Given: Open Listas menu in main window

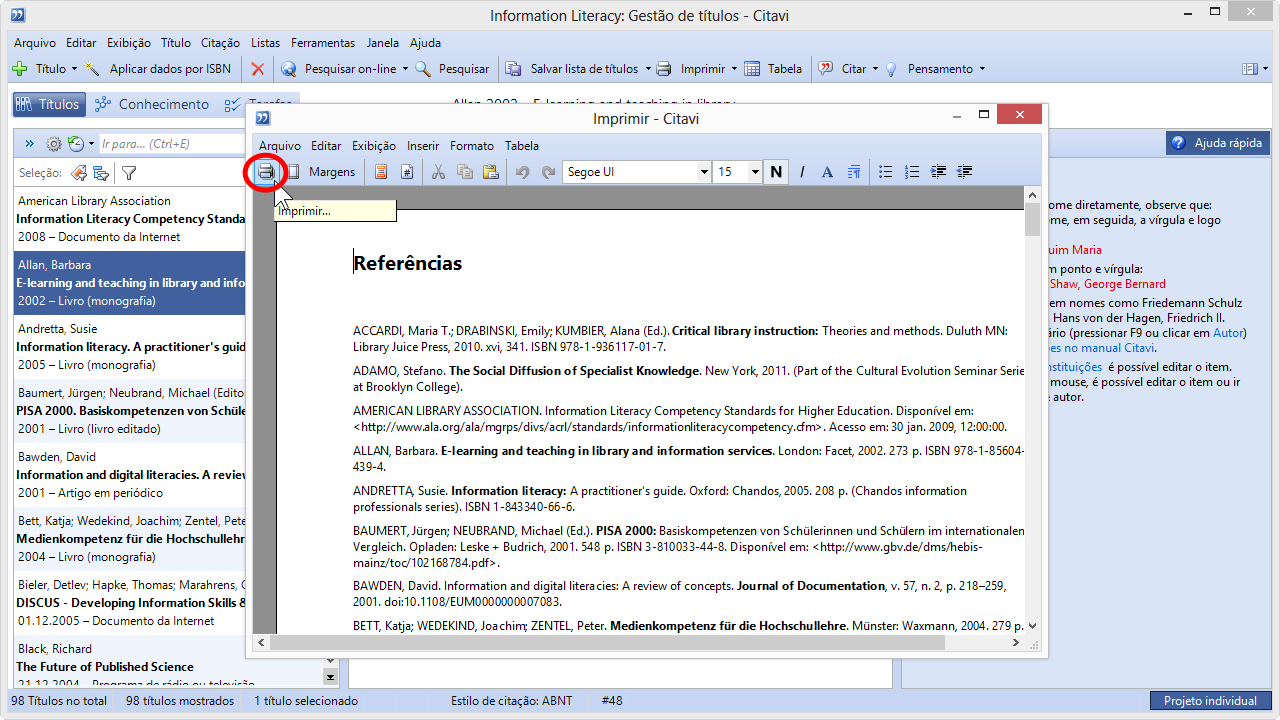Looking at the screenshot, I should tap(266, 43).
